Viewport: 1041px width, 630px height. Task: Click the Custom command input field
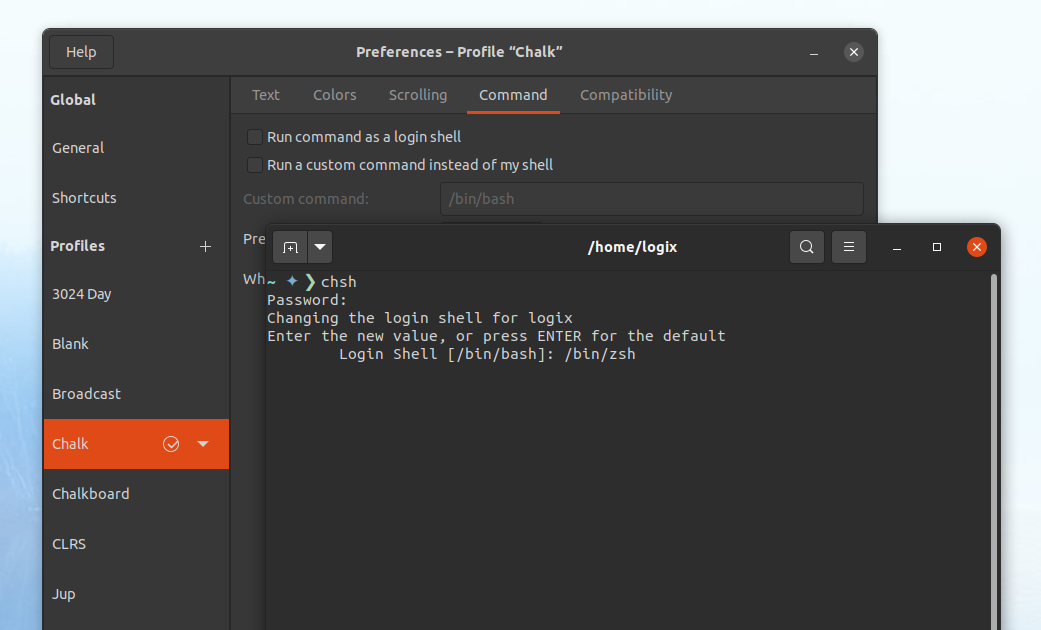point(652,198)
